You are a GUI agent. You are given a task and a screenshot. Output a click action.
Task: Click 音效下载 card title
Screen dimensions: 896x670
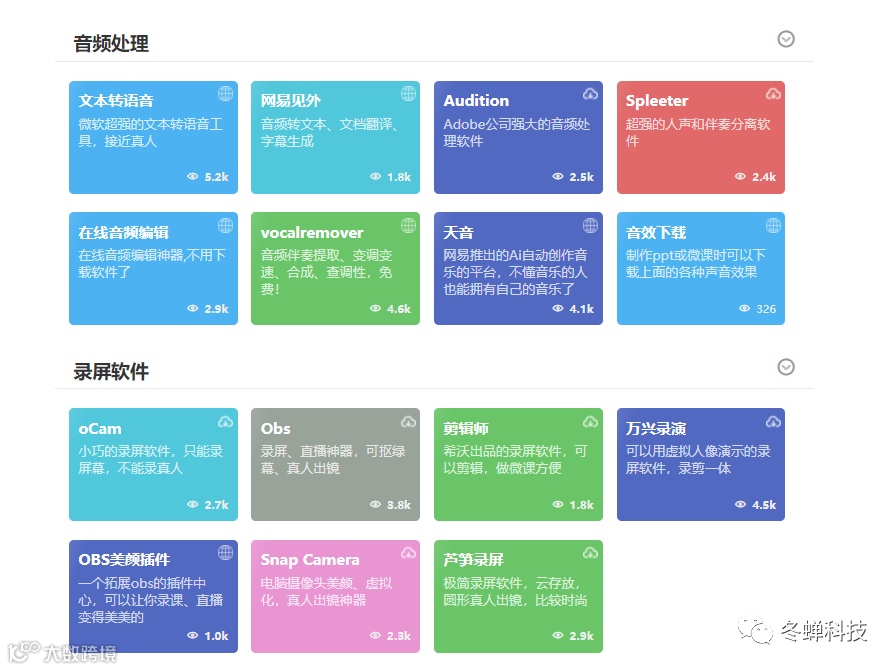[x=656, y=233]
